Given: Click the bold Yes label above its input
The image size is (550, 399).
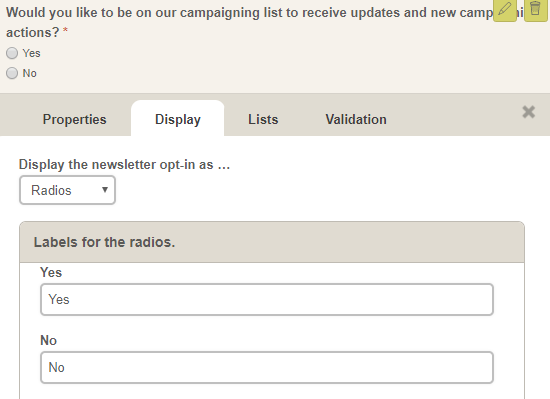Looking at the screenshot, I should tap(51, 272).
